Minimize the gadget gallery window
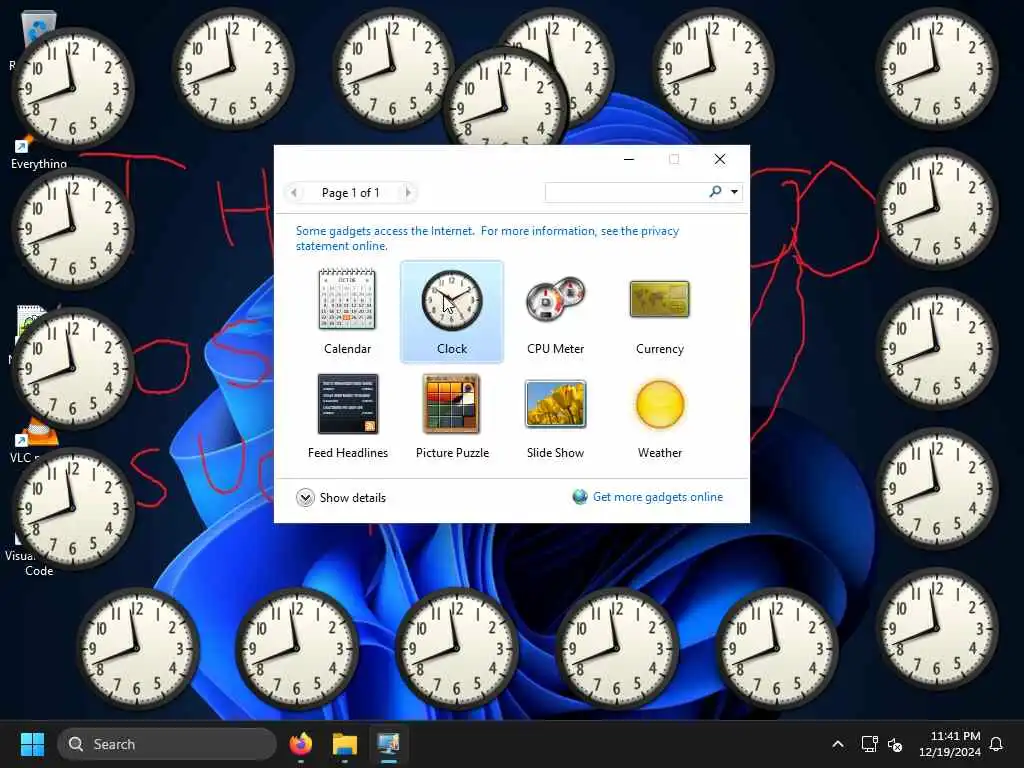Screen dimensions: 1024x768 (x=629, y=159)
